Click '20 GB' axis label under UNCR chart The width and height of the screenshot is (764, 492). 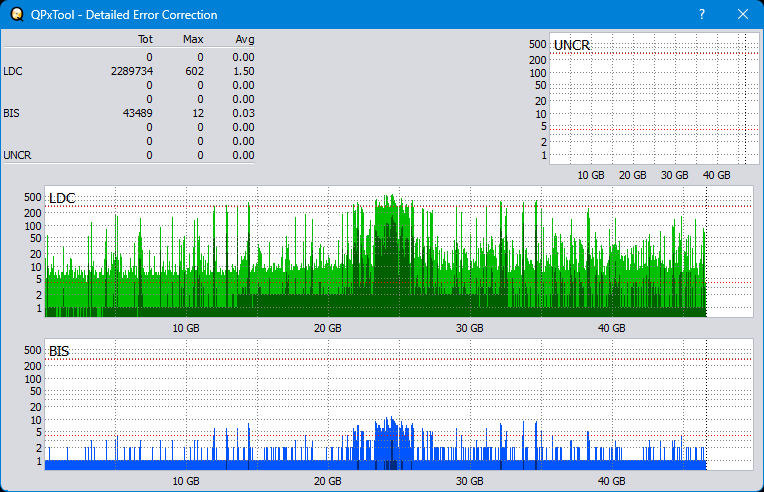pyautogui.click(x=632, y=175)
